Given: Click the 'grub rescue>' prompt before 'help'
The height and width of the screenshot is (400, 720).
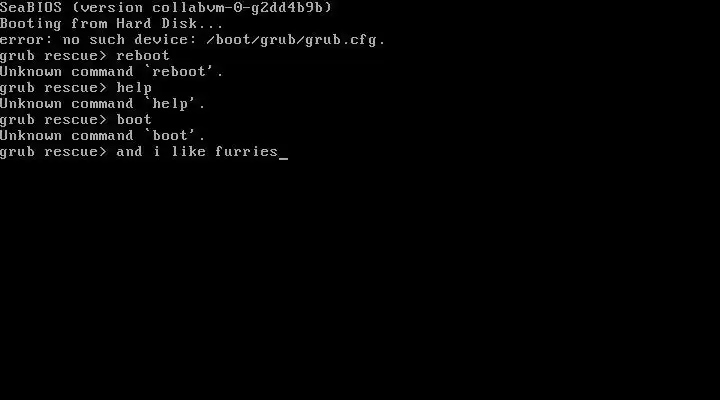Looking at the screenshot, I should 53,88.
